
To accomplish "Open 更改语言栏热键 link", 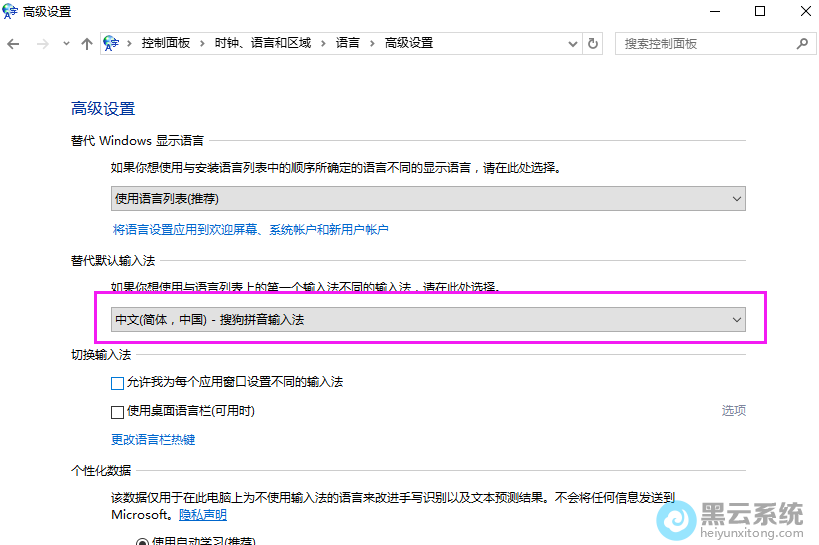I will tap(153, 440).
